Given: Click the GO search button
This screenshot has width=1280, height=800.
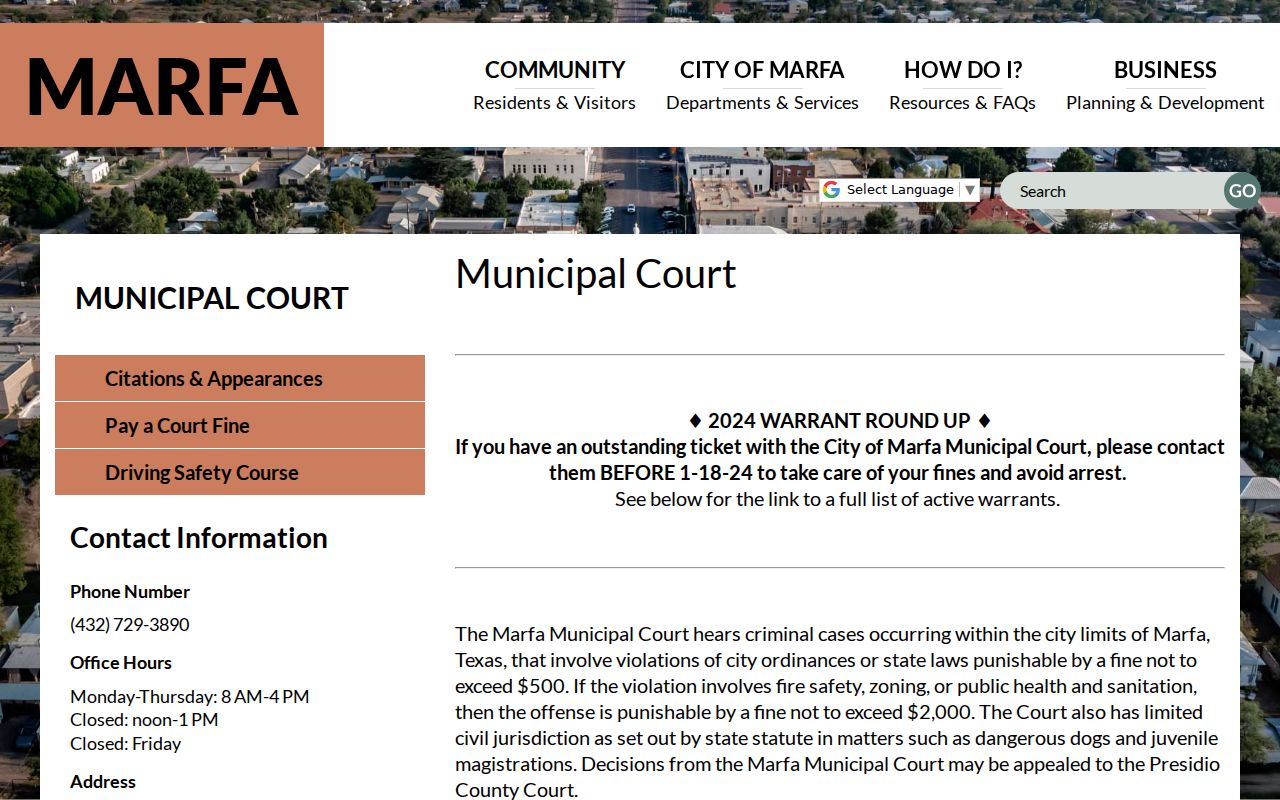Looking at the screenshot, I should (x=1242, y=191).
